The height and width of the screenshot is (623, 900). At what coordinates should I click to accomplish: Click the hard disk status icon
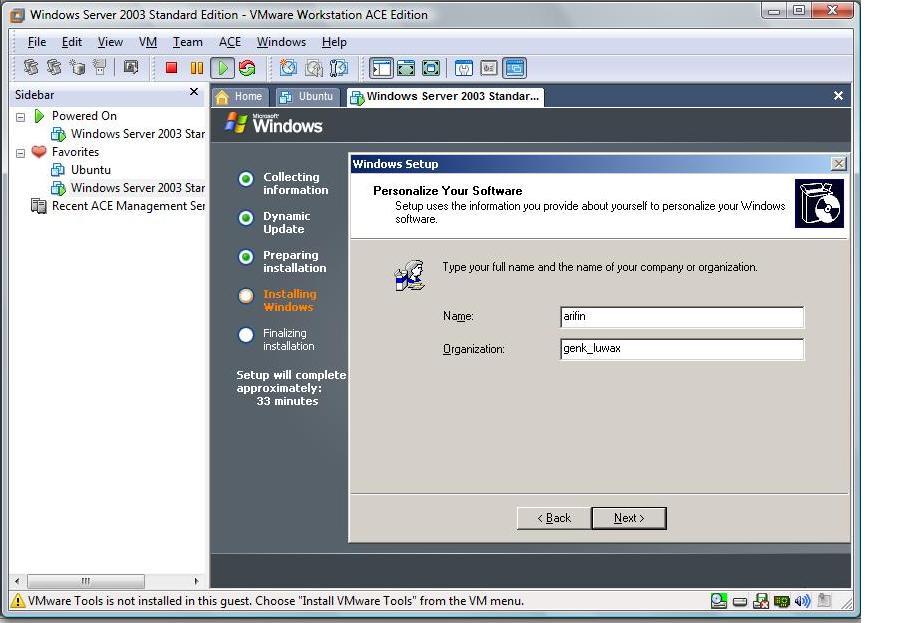pos(740,602)
